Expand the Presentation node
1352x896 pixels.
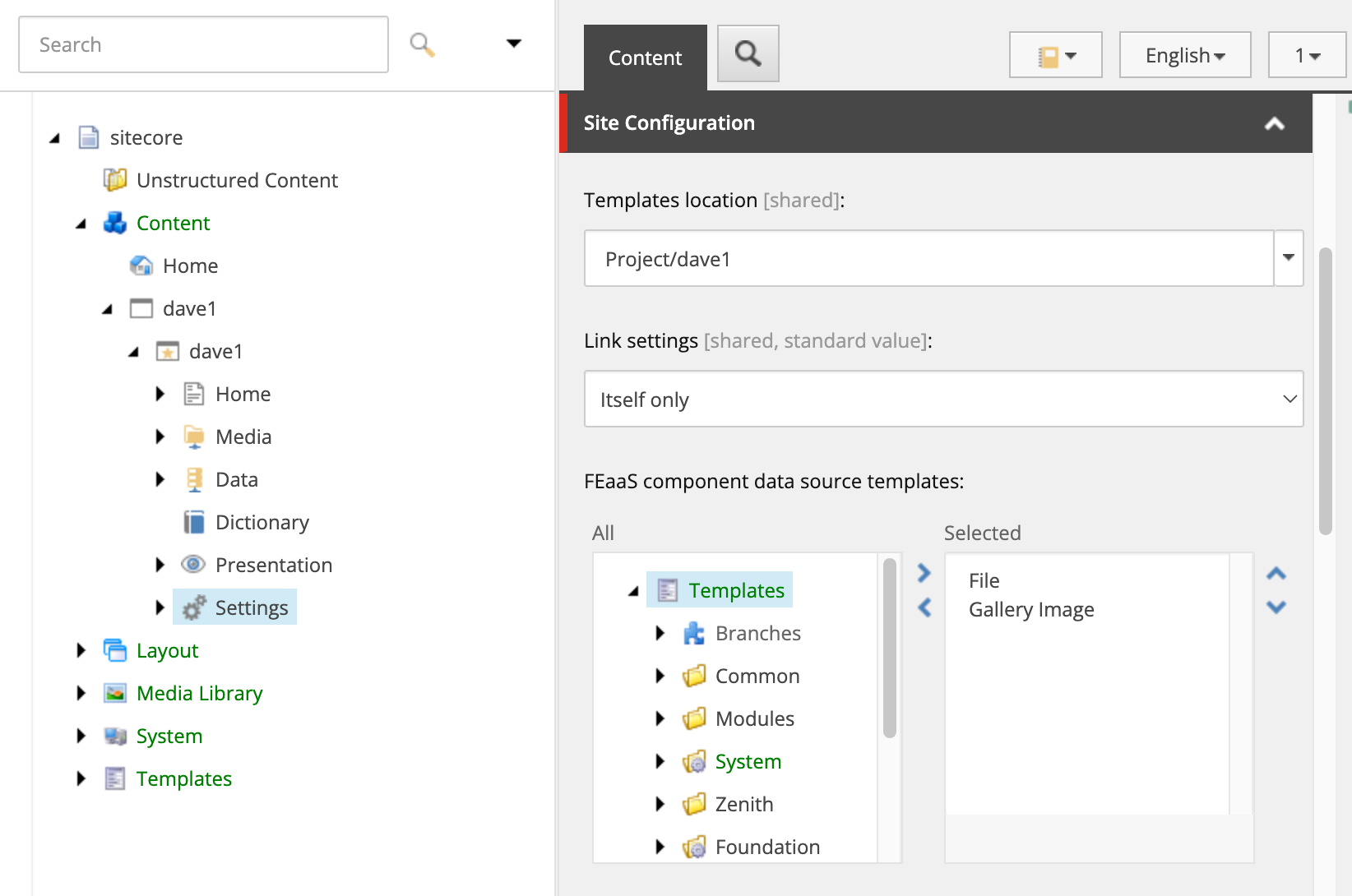pos(160,565)
